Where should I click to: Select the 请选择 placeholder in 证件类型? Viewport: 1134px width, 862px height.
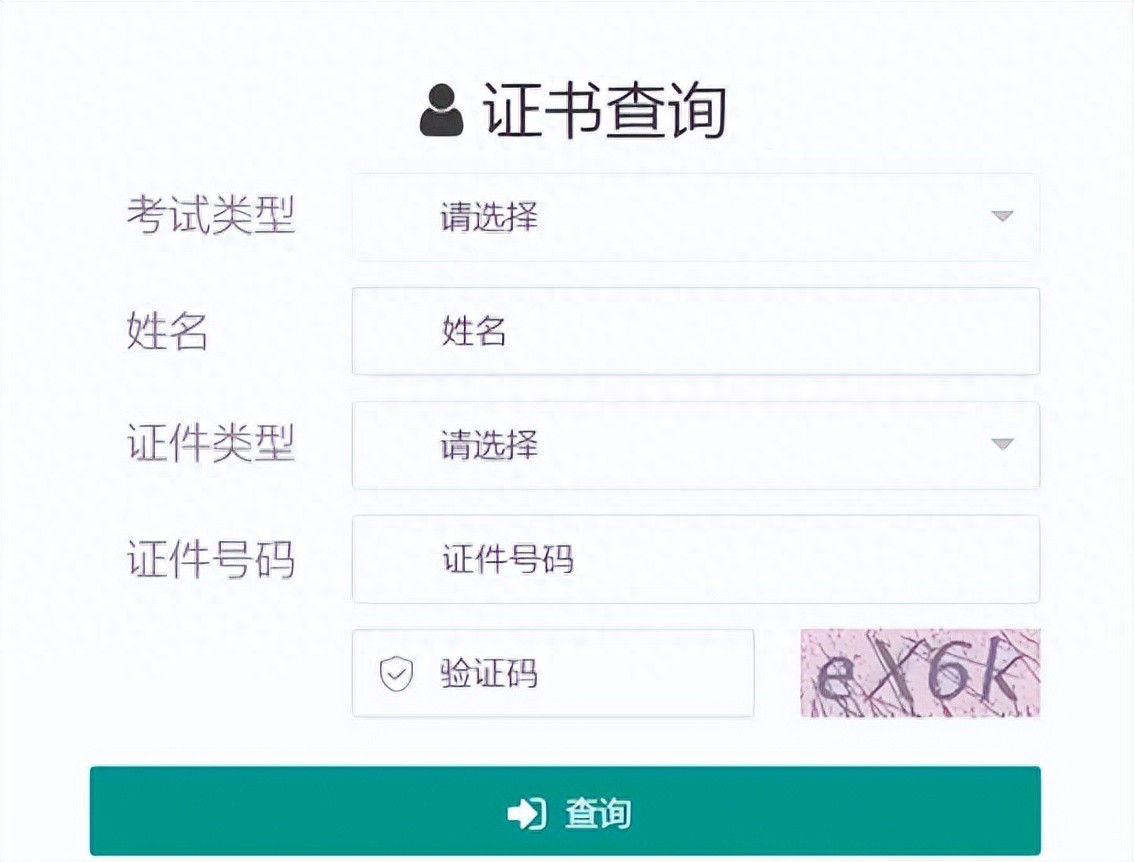[x=490, y=445]
